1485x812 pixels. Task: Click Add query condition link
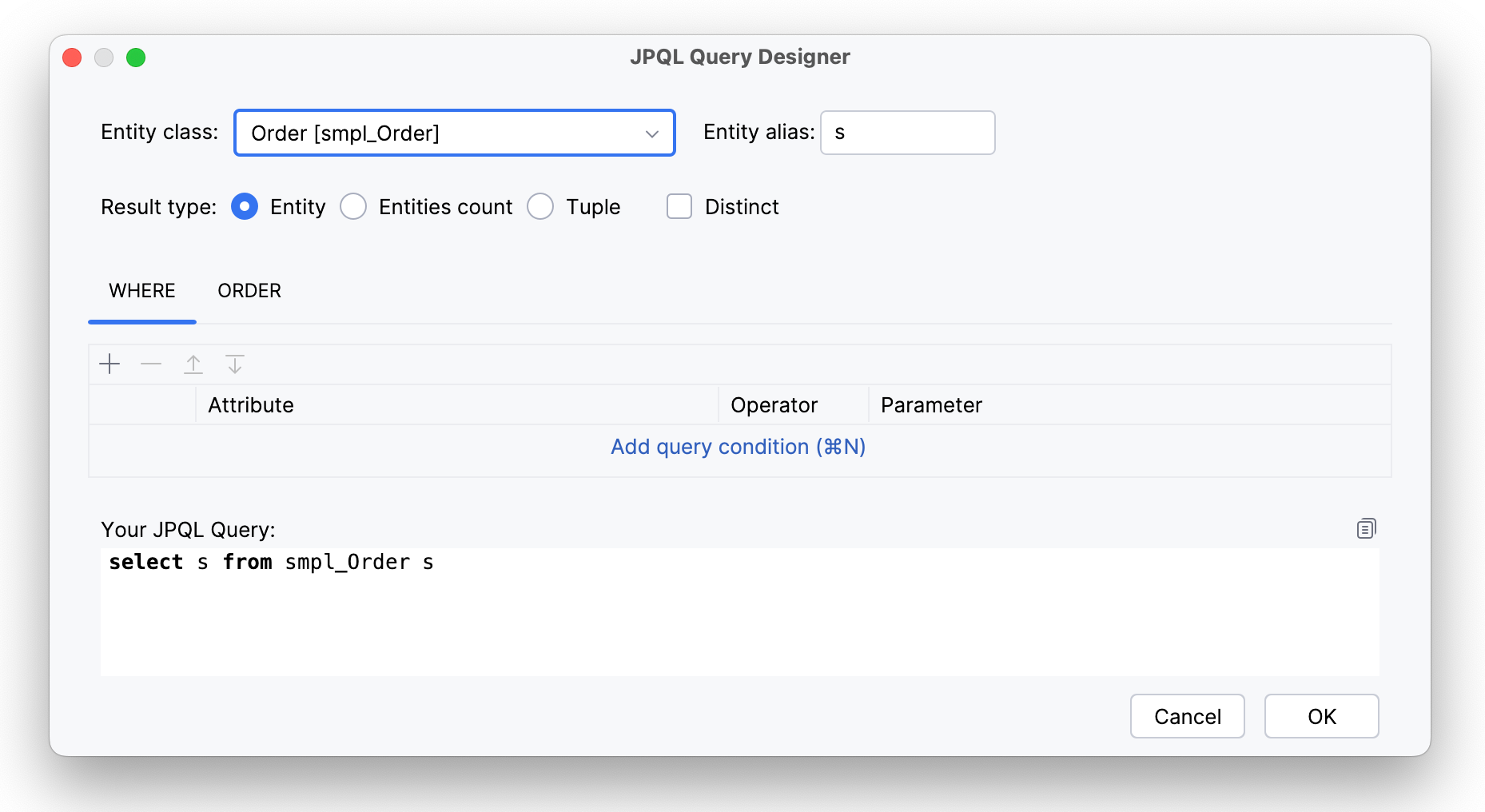738,447
